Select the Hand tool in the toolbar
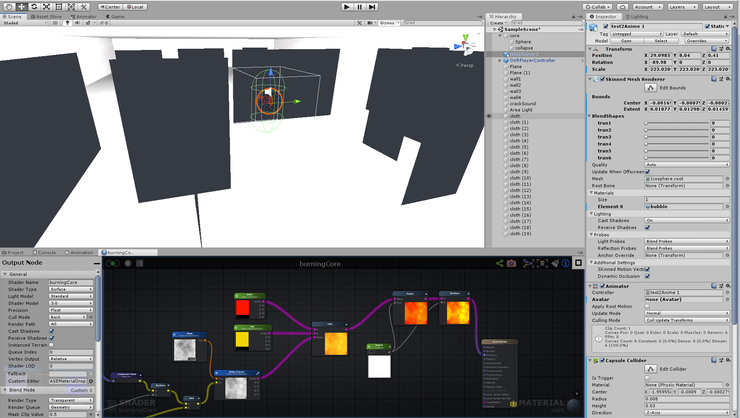The height and width of the screenshot is (418, 740). 9,7
